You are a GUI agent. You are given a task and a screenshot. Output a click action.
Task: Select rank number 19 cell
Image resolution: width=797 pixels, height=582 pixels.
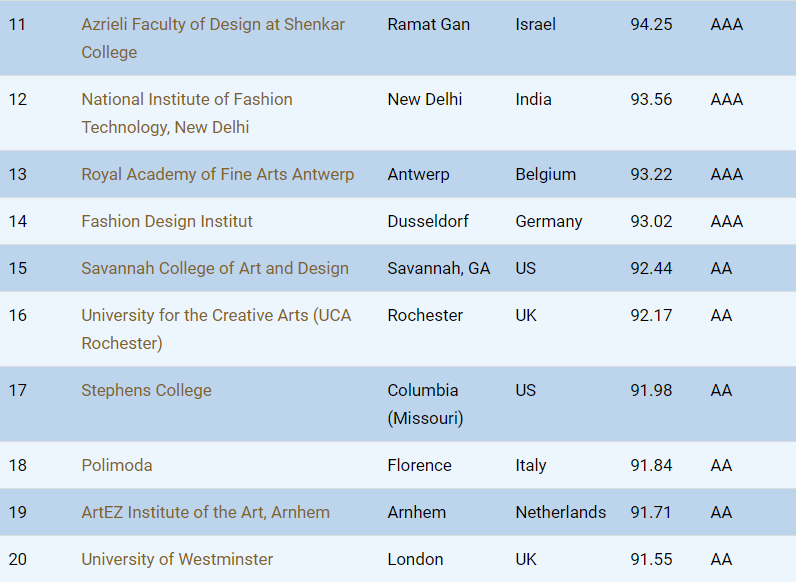pos(17,512)
